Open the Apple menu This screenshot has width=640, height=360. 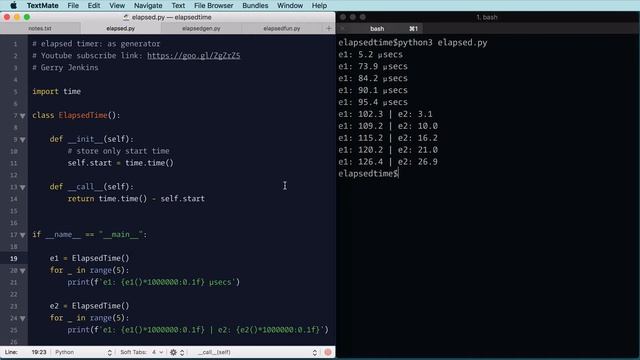coord(13,5)
